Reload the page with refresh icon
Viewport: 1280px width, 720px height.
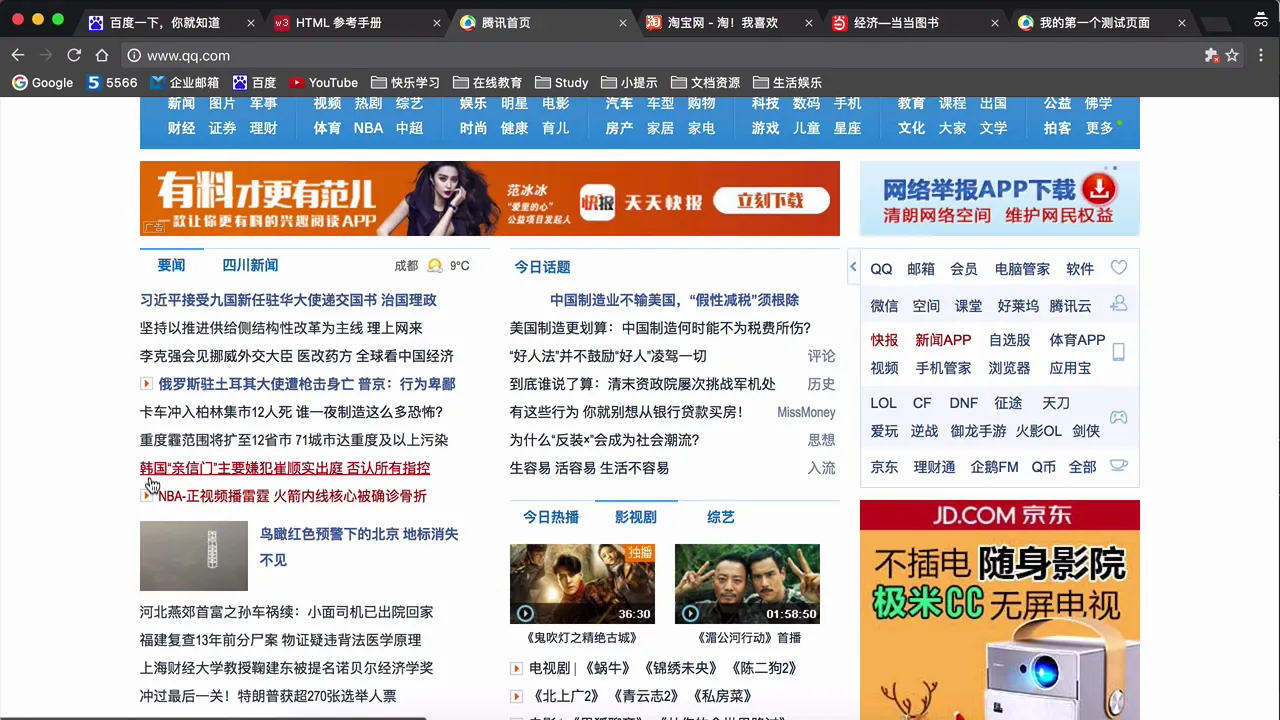tap(74, 56)
